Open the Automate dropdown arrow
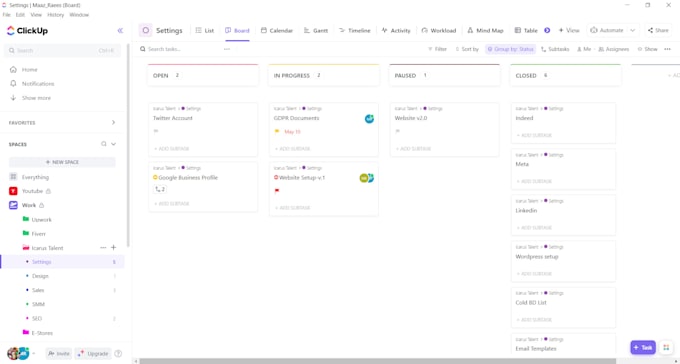Screen dimensions: 680x364 [x=632, y=30]
